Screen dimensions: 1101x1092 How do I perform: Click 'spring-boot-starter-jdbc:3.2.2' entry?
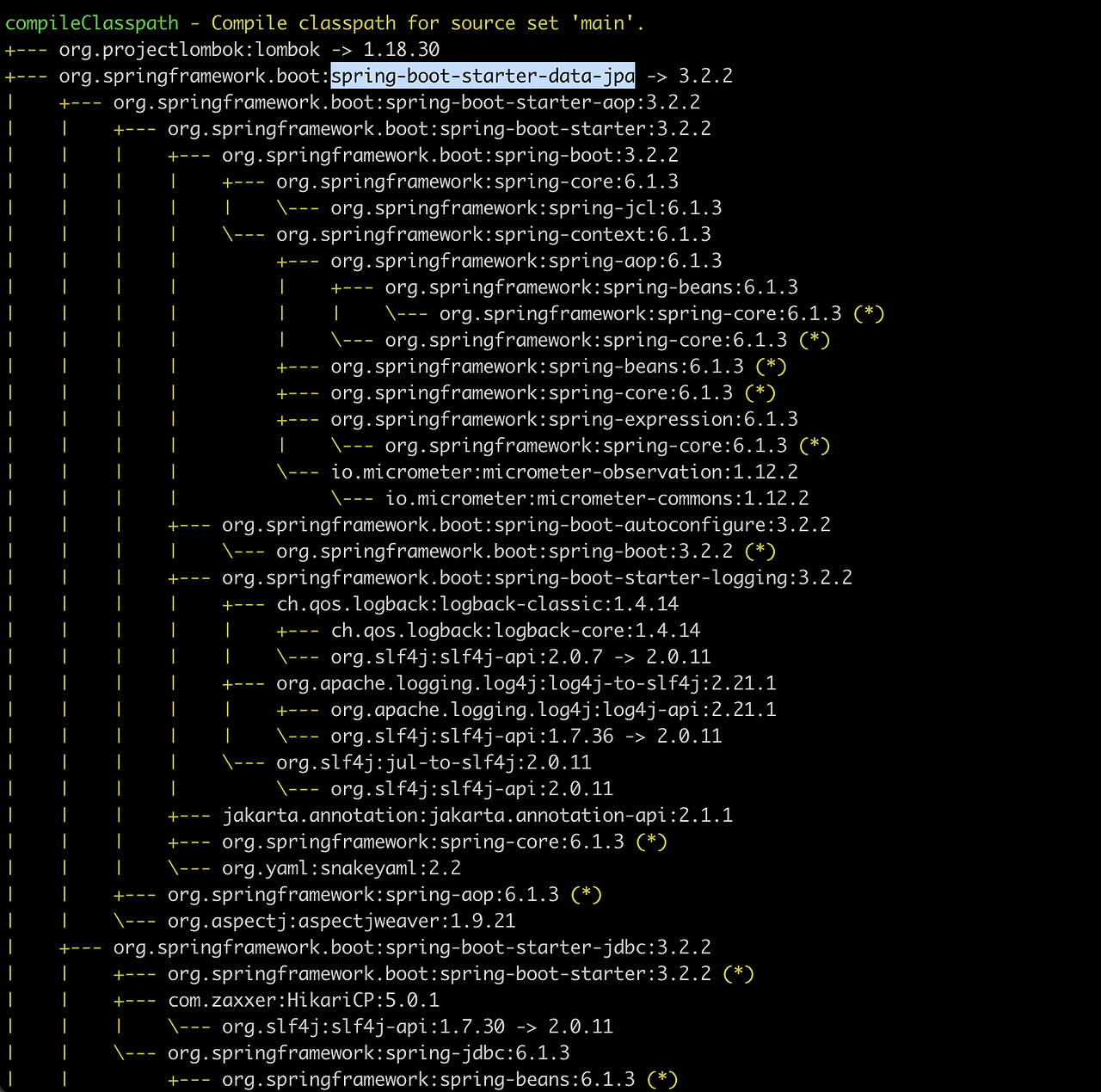pyautogui.click(x=412, y=947)
